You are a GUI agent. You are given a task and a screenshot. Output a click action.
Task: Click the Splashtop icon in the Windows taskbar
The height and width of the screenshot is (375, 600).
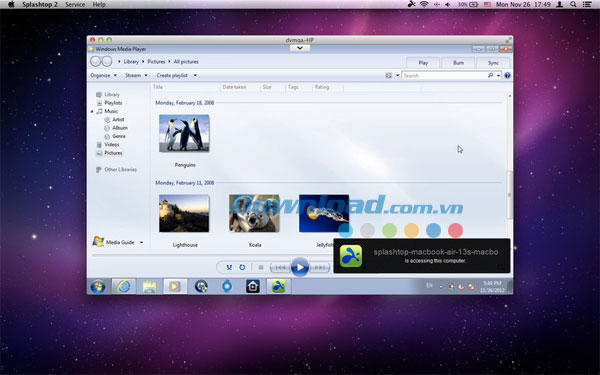pyautogui.click(x=279, y=286)
